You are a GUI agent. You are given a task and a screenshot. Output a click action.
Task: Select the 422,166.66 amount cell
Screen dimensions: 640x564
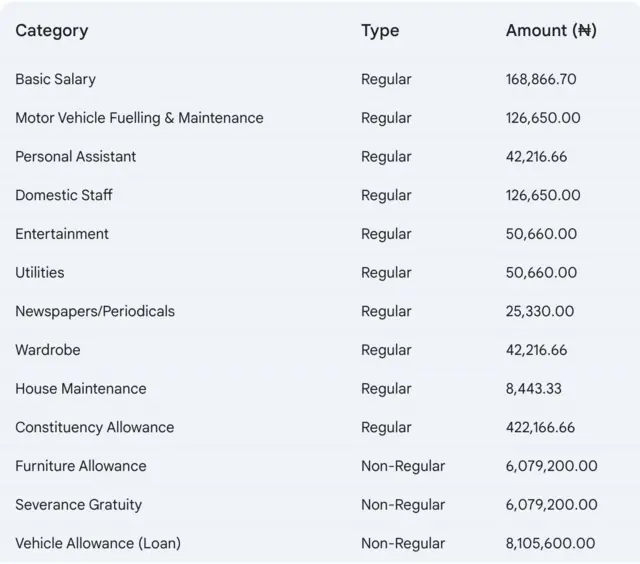541,427
